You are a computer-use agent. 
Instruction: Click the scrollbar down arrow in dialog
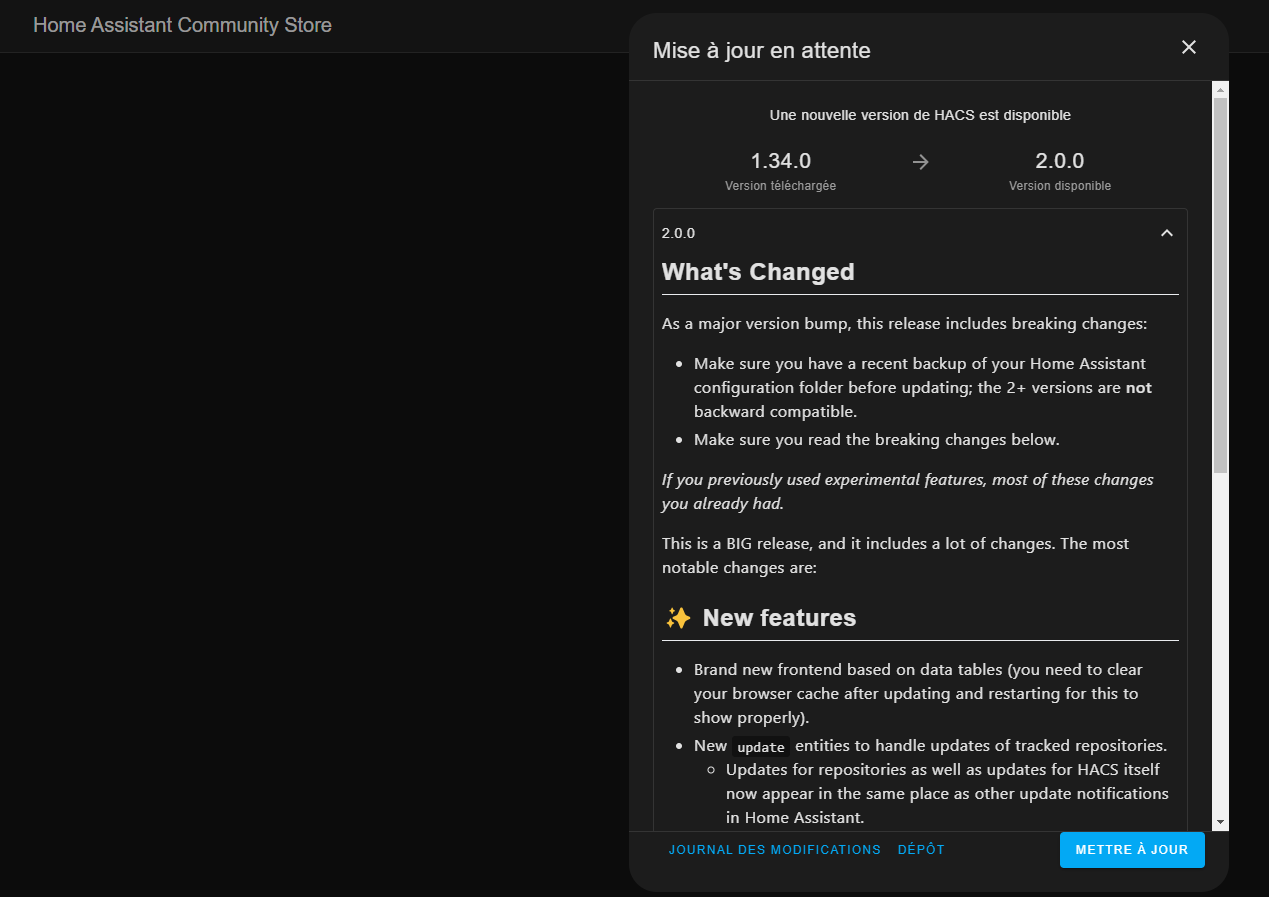tap(1220, 822)
